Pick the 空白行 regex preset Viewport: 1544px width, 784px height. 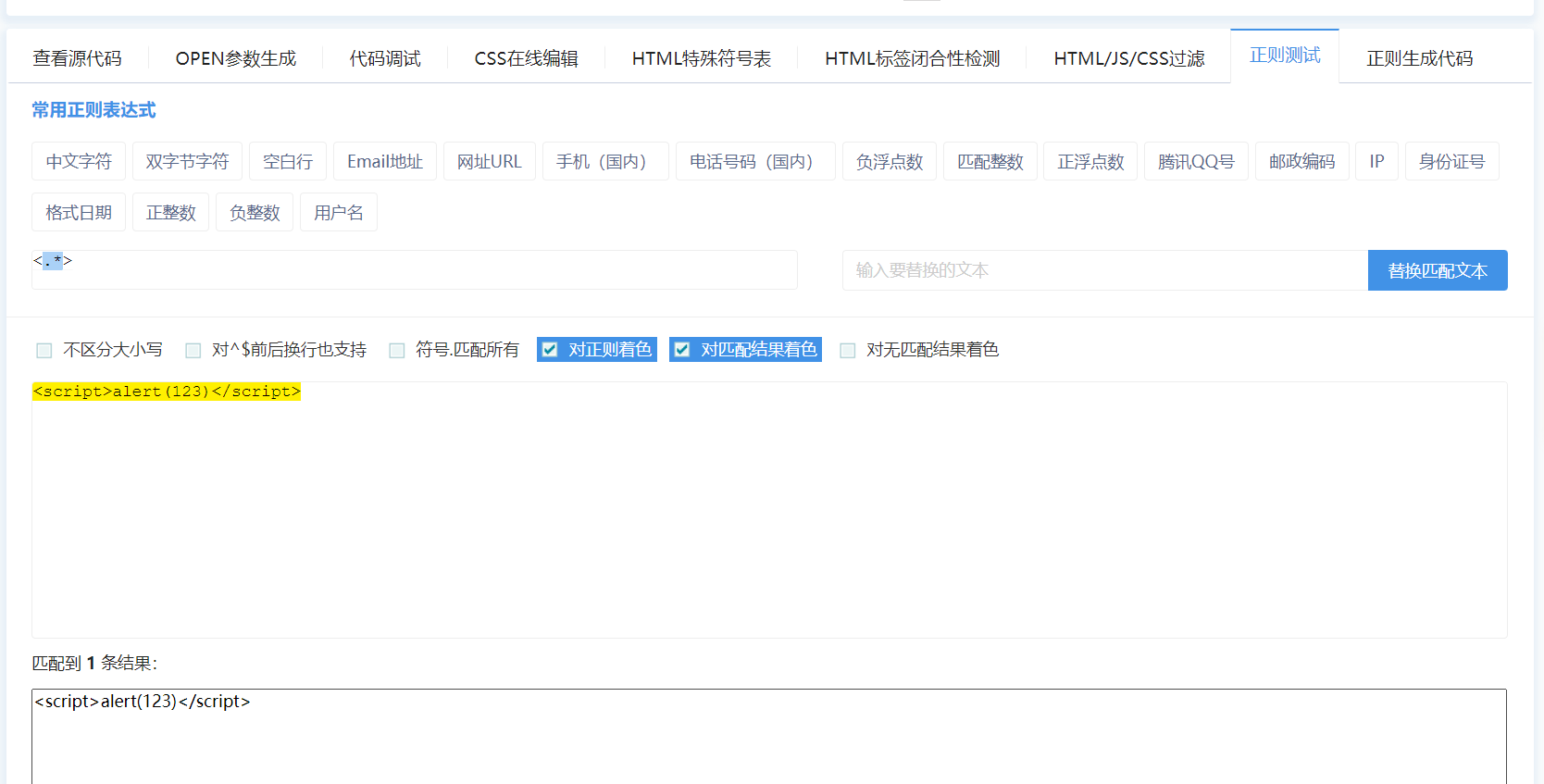[288, 161]
